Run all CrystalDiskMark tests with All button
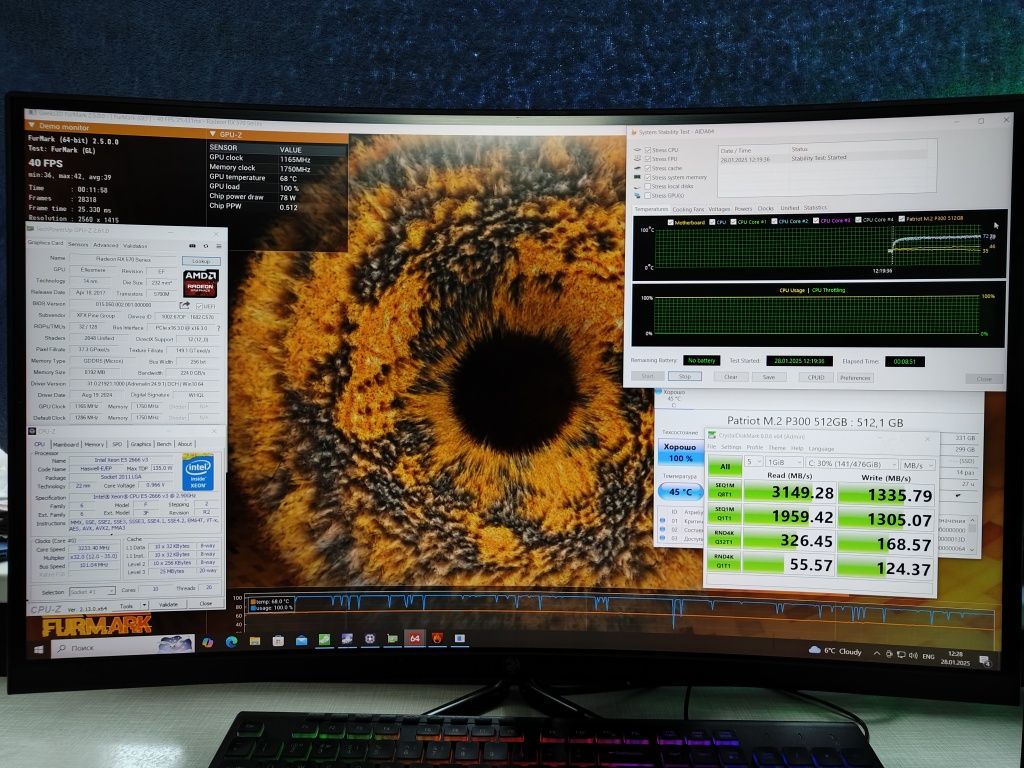Screen dimensions: 1024x768 pos(725,466)
